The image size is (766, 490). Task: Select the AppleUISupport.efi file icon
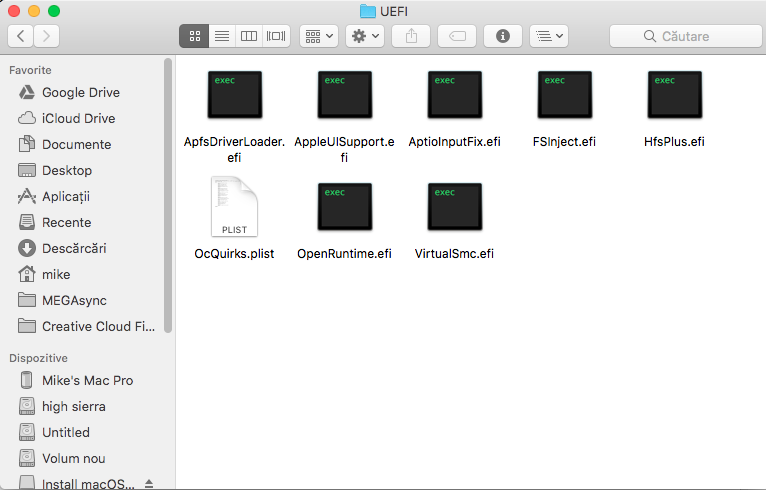(x=344, y=95)
